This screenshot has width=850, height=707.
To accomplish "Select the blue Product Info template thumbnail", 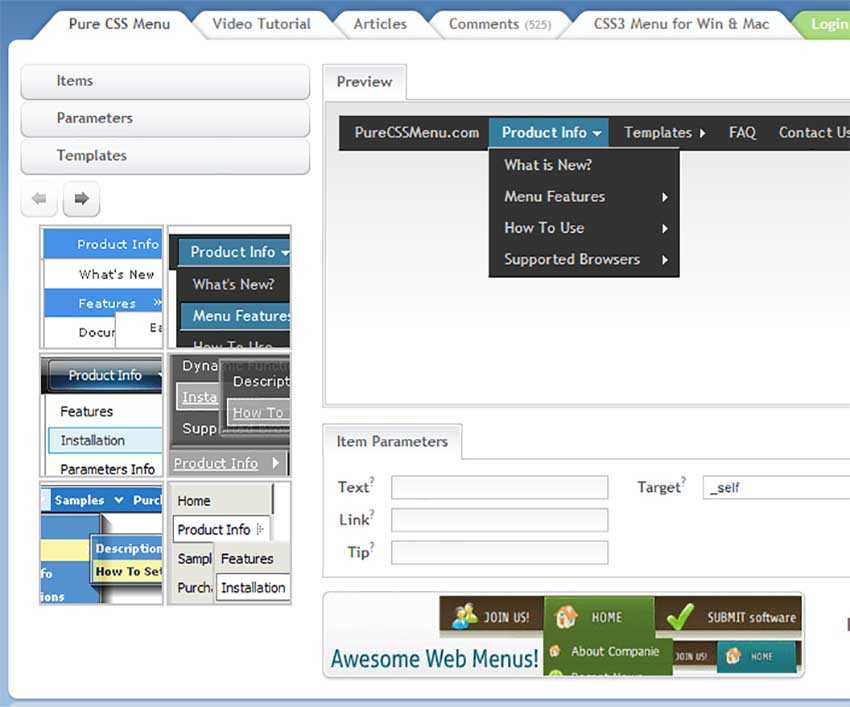I will (x=102, y=287).
